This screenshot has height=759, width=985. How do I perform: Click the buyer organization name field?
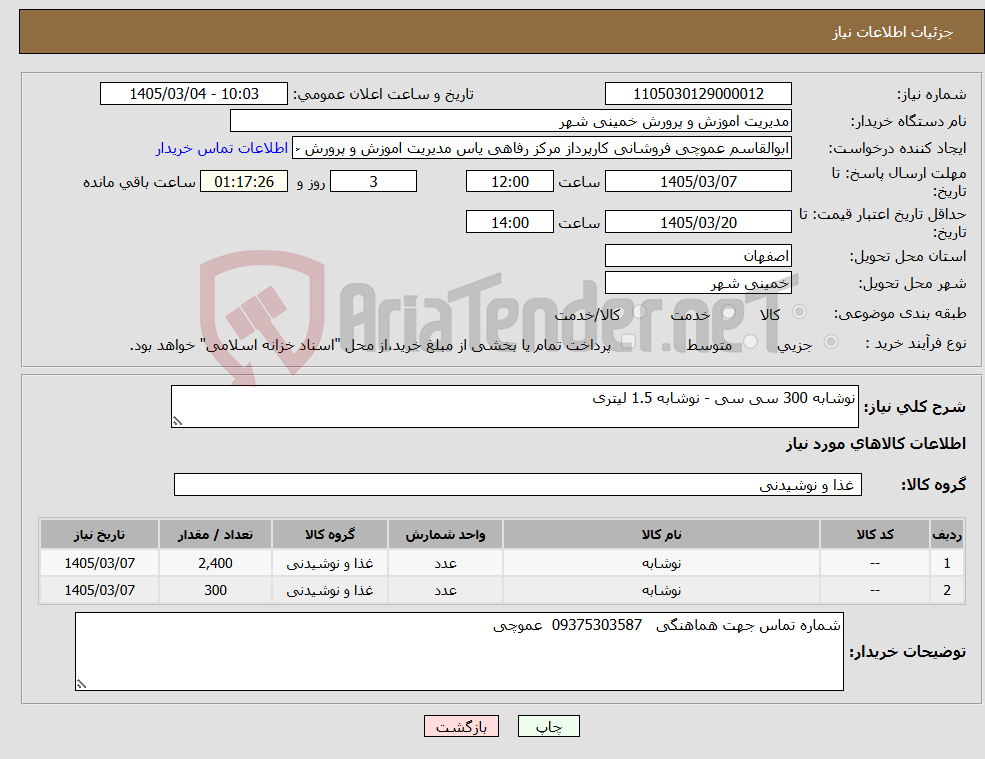(511, 121)
